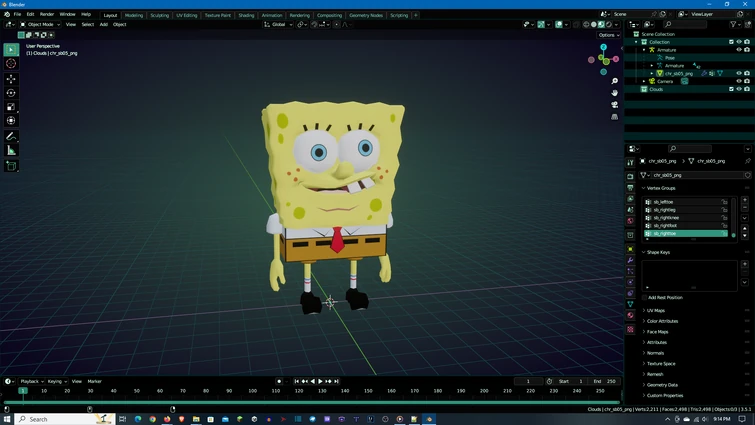
Task: Disable Collection checkbox in outliner
Action: pos(731,42)
